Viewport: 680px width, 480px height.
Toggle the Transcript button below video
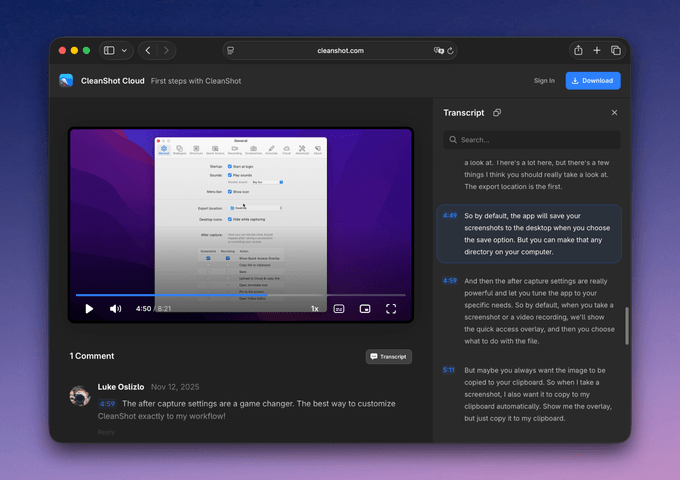[x=389, y=356]
